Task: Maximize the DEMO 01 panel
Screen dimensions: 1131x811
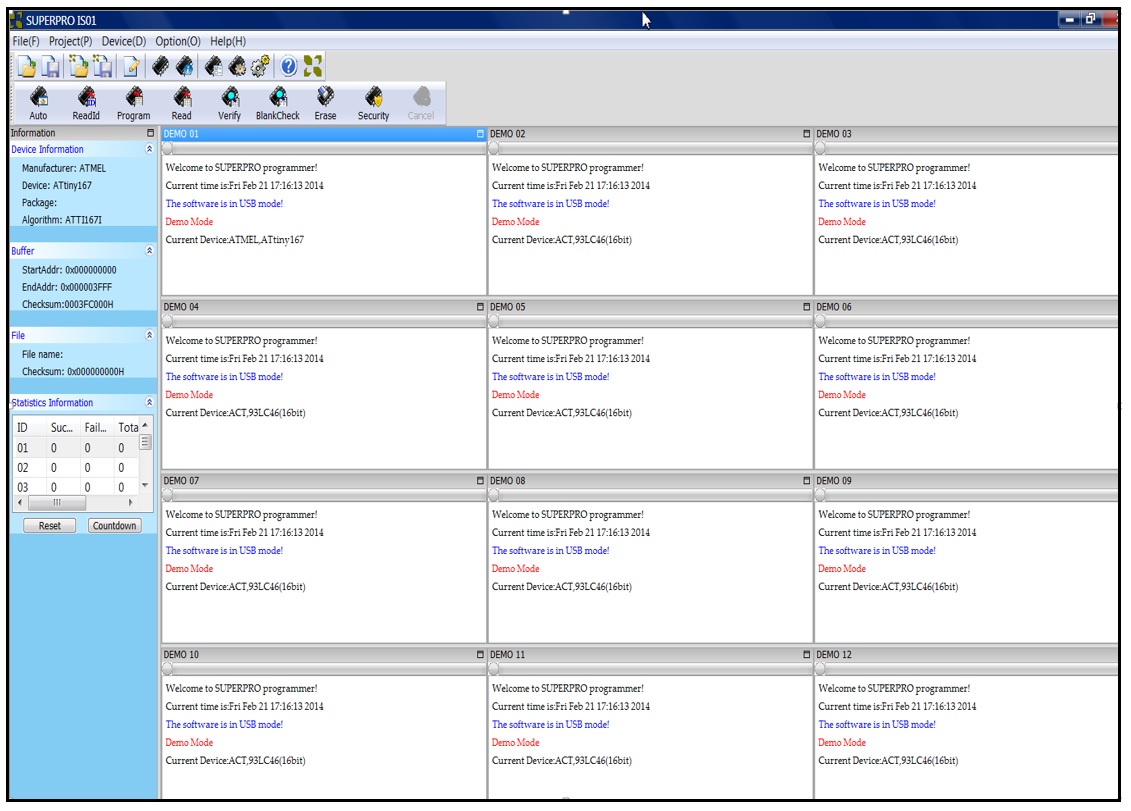Action: click(480, 134)
